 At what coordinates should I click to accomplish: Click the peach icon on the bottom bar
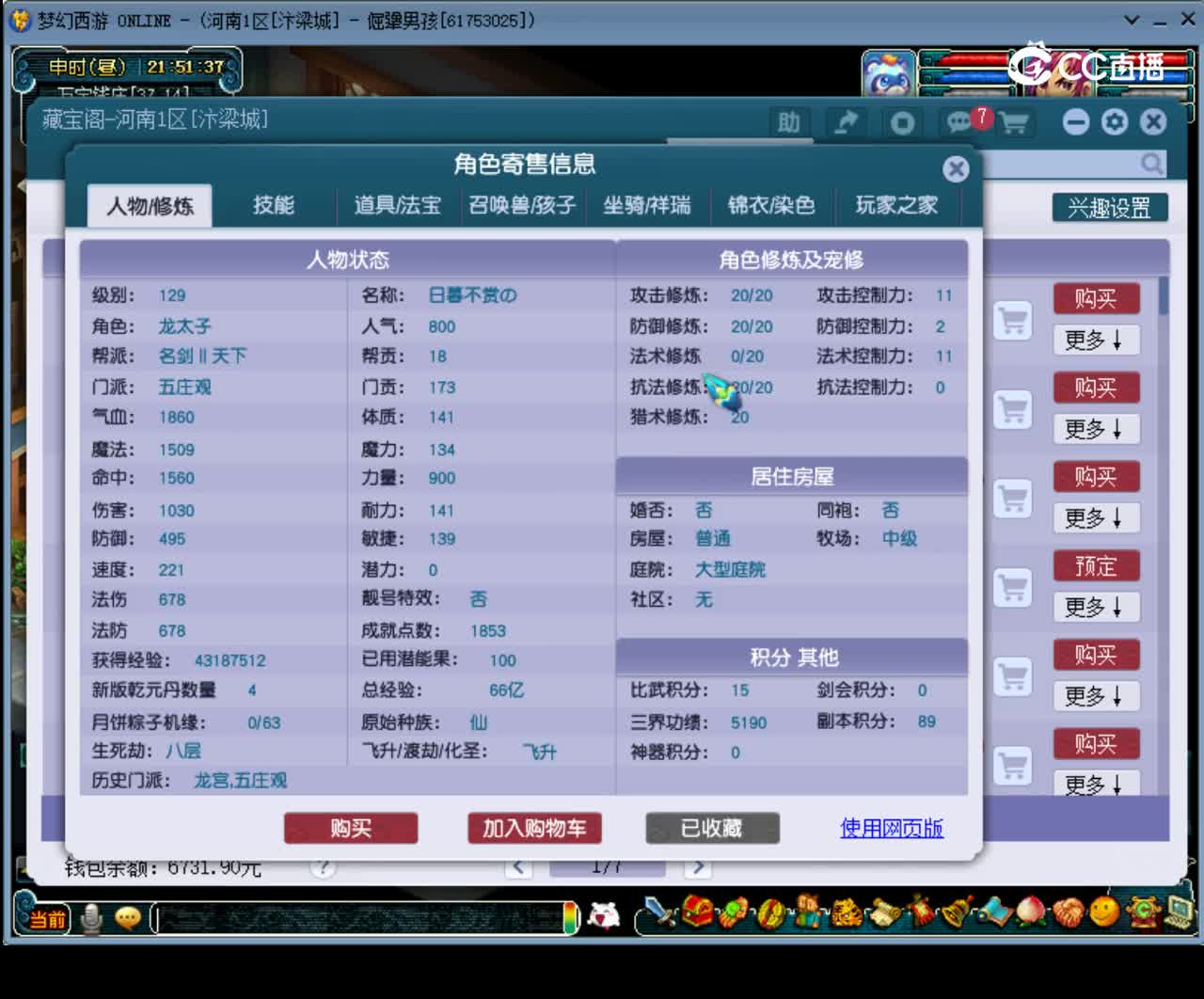(x=1032, y=912)
